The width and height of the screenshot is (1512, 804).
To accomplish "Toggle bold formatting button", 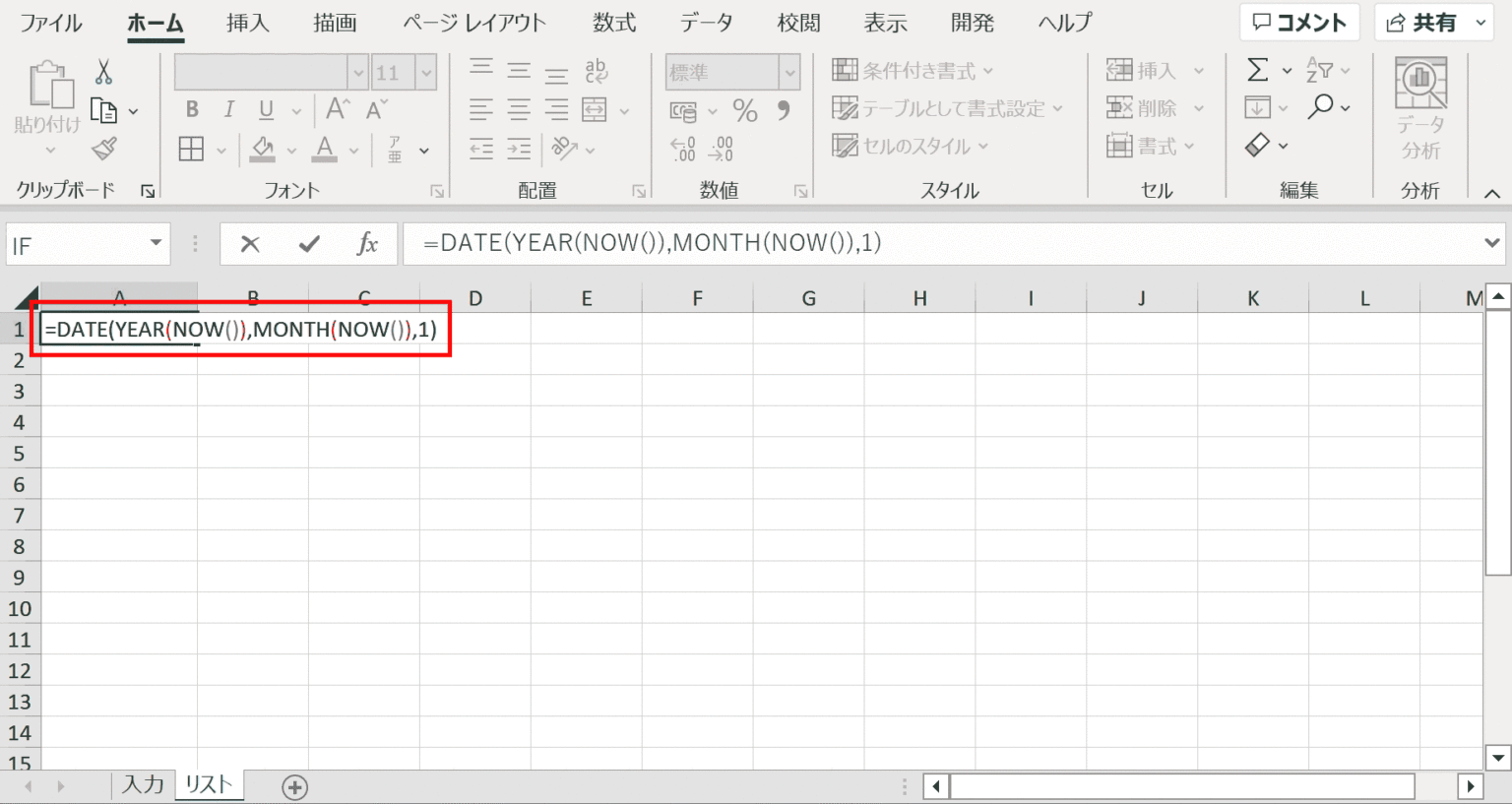I will [192, 109].
